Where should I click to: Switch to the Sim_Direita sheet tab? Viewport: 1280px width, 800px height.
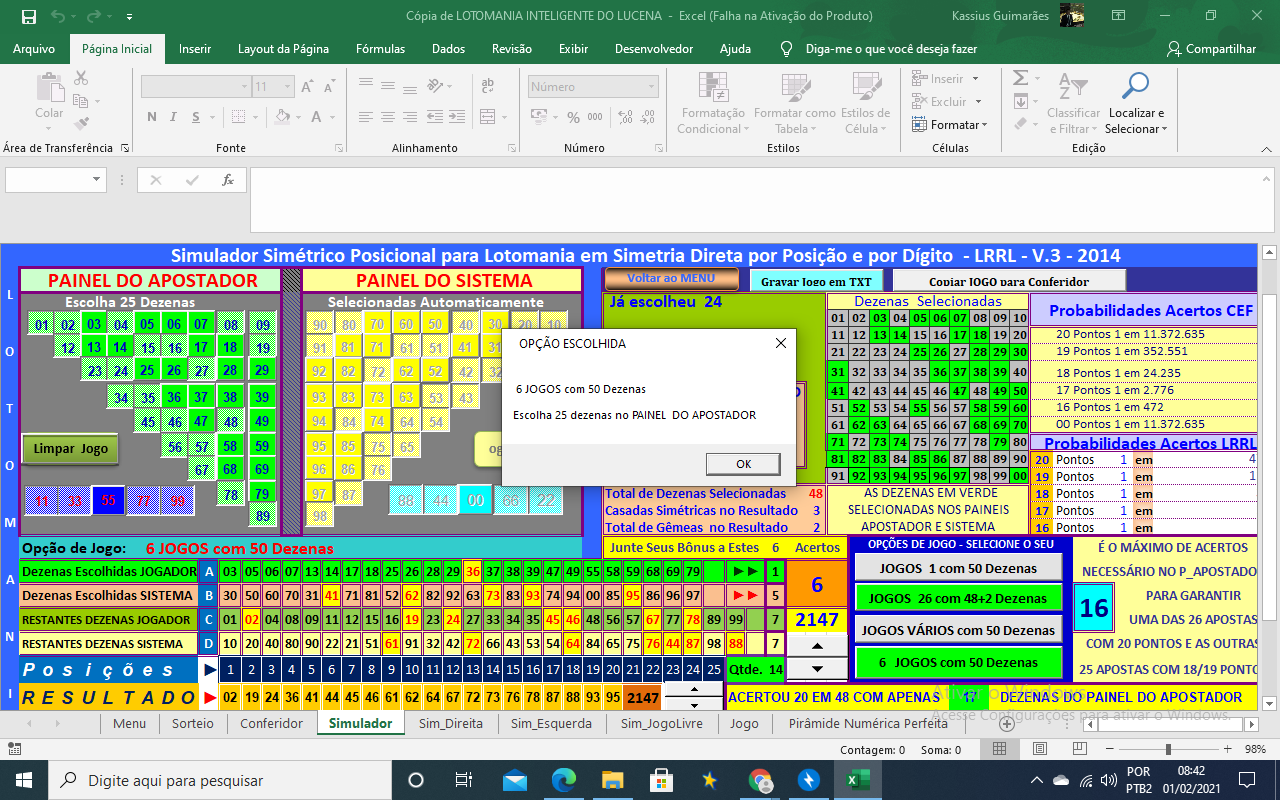[x=450, y=723]
